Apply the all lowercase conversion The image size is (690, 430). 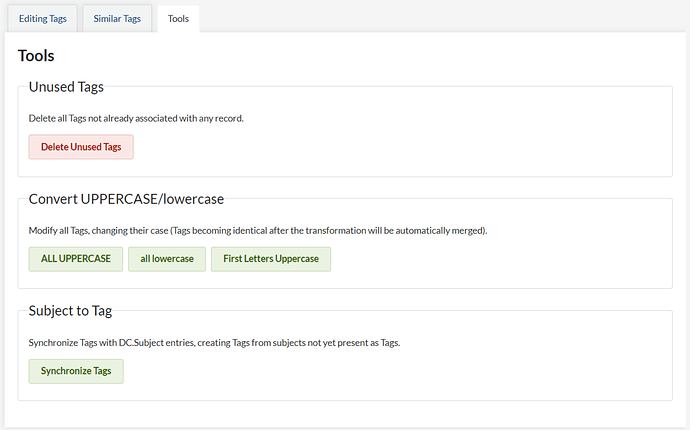pyautogui.click(x=167, y=259)
